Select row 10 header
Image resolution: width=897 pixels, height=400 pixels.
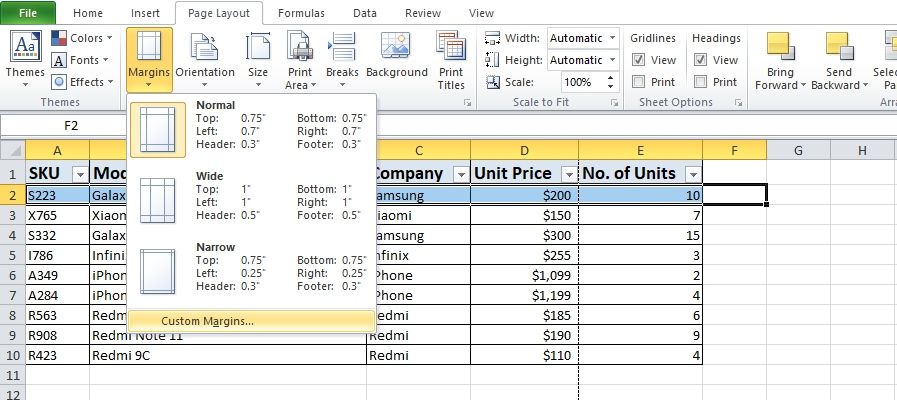(13, 355)
